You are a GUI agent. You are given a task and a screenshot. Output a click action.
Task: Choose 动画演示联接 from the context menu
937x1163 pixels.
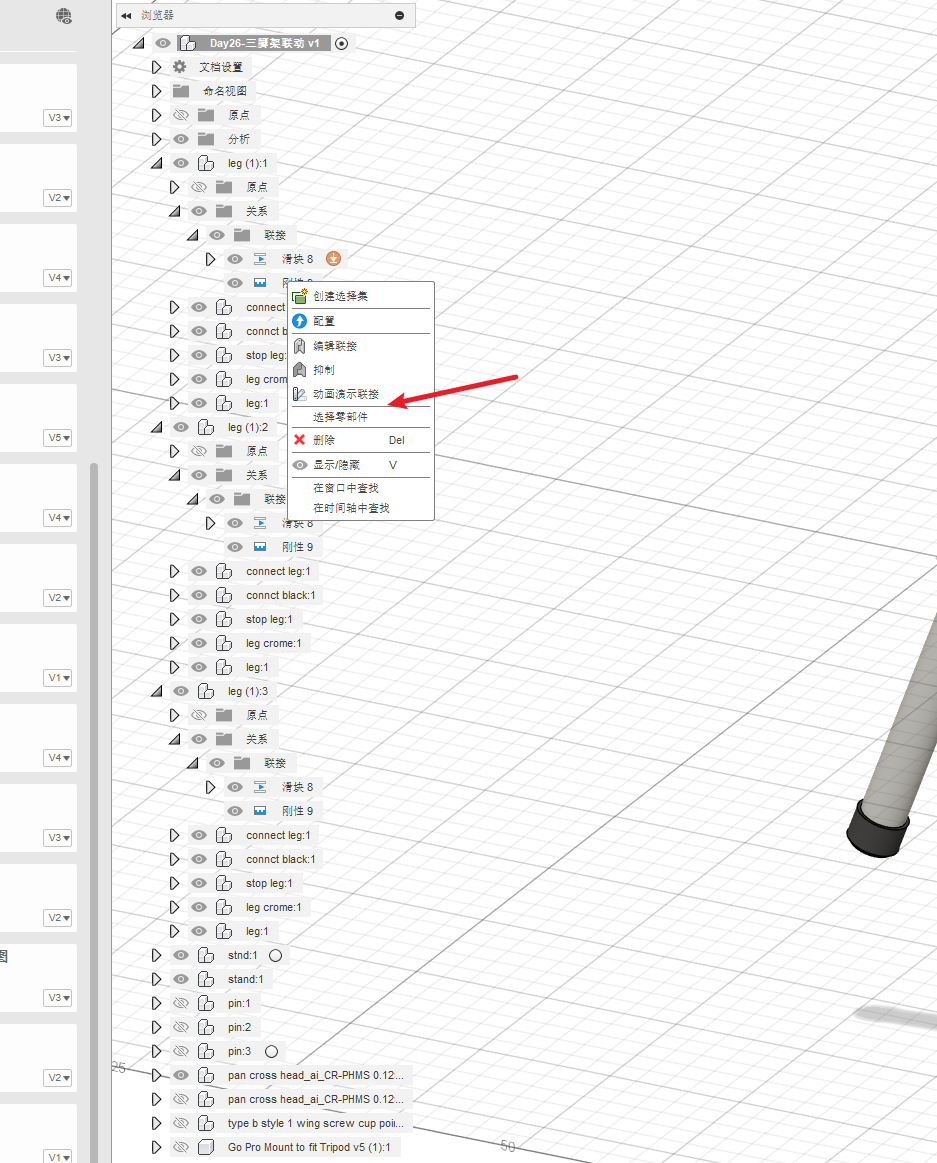point(346,394)
